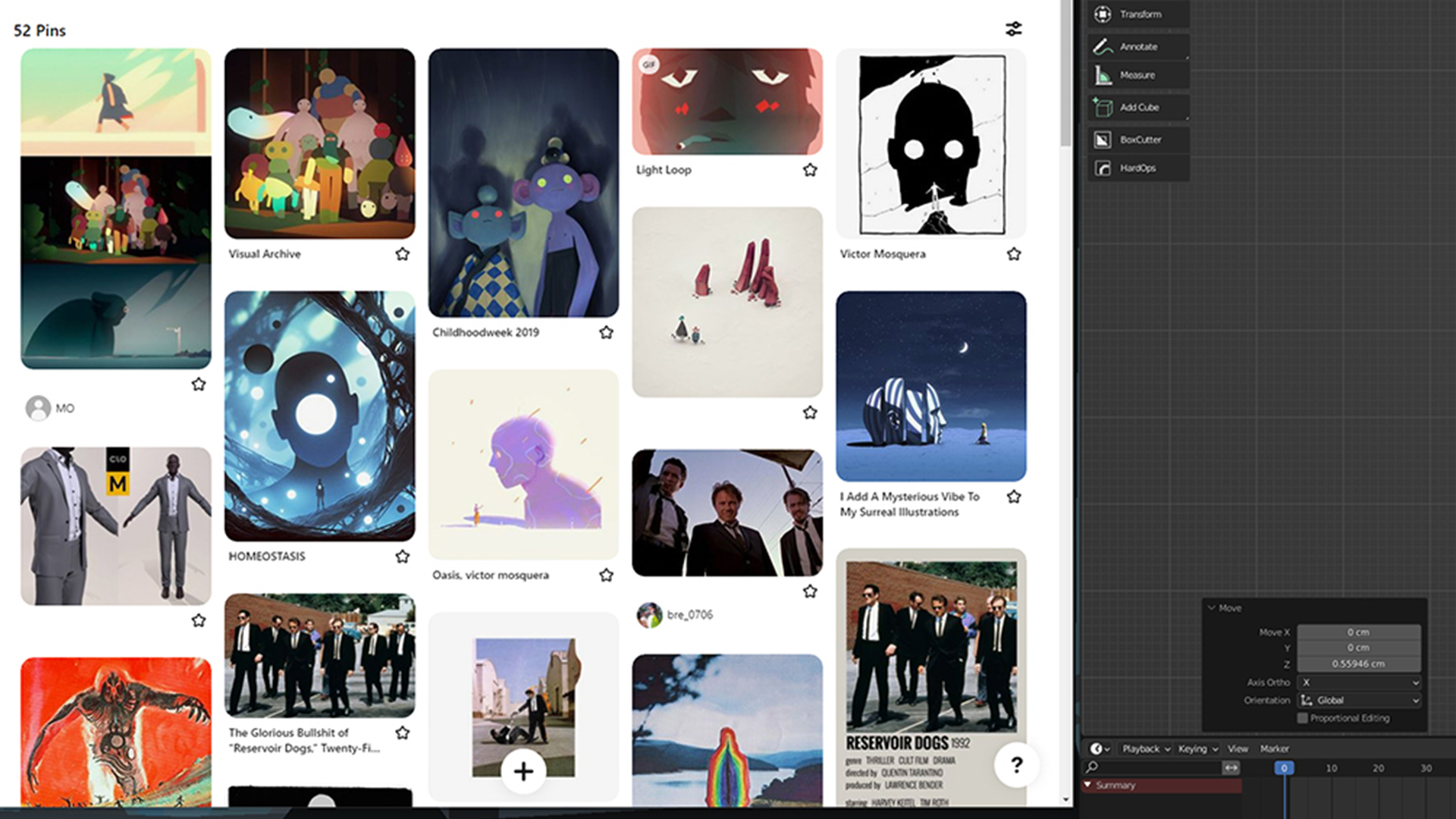Click the star under the suit model pin
This screenshot has width=1456, height=819.
click(198, 620)
